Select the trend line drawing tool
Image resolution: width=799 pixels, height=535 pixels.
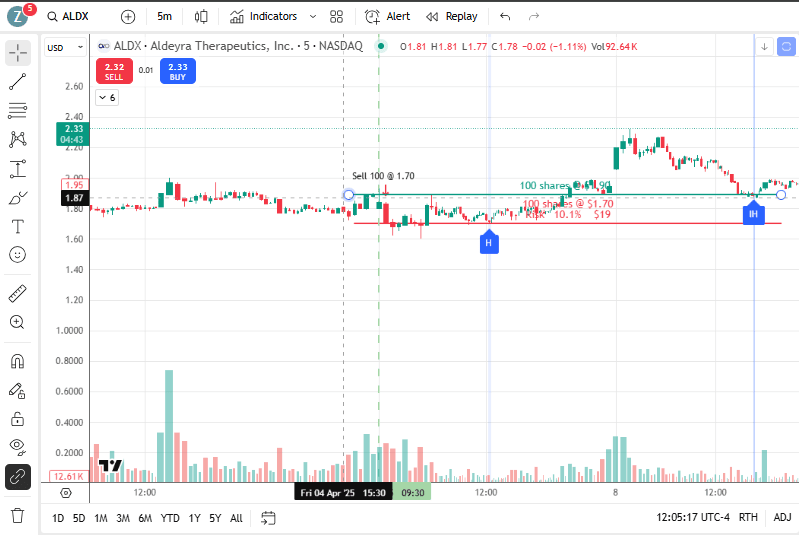coord(18,82)
